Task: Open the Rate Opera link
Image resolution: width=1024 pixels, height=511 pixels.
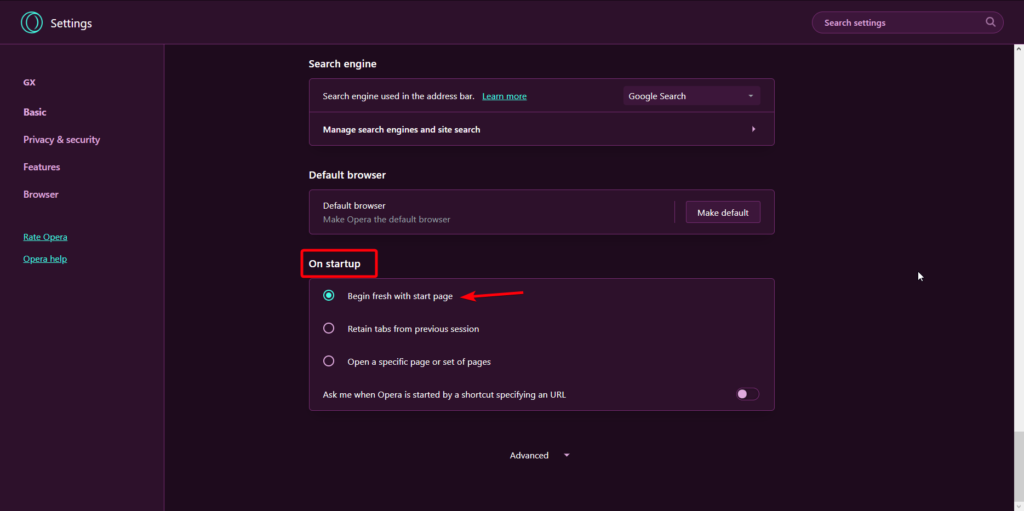Action: [x=45, y=237]
